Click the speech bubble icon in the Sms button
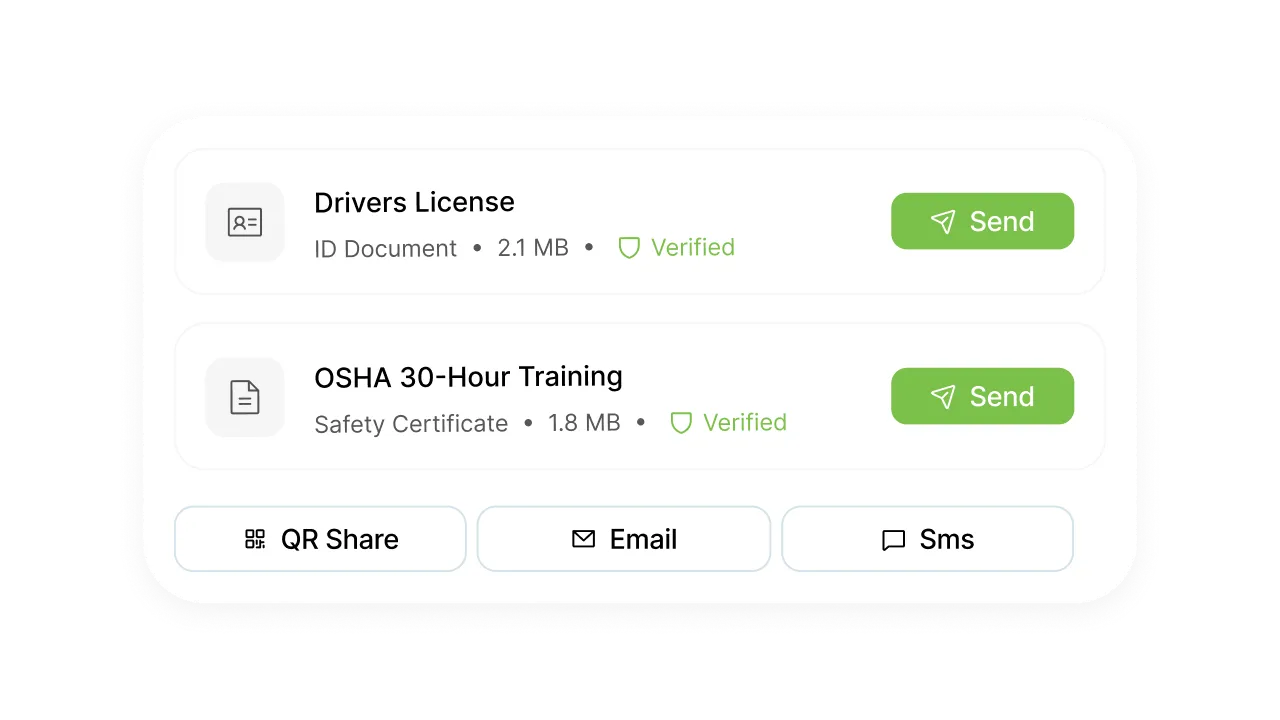Viewport: 1280px width, 720px height. [892, 539]
